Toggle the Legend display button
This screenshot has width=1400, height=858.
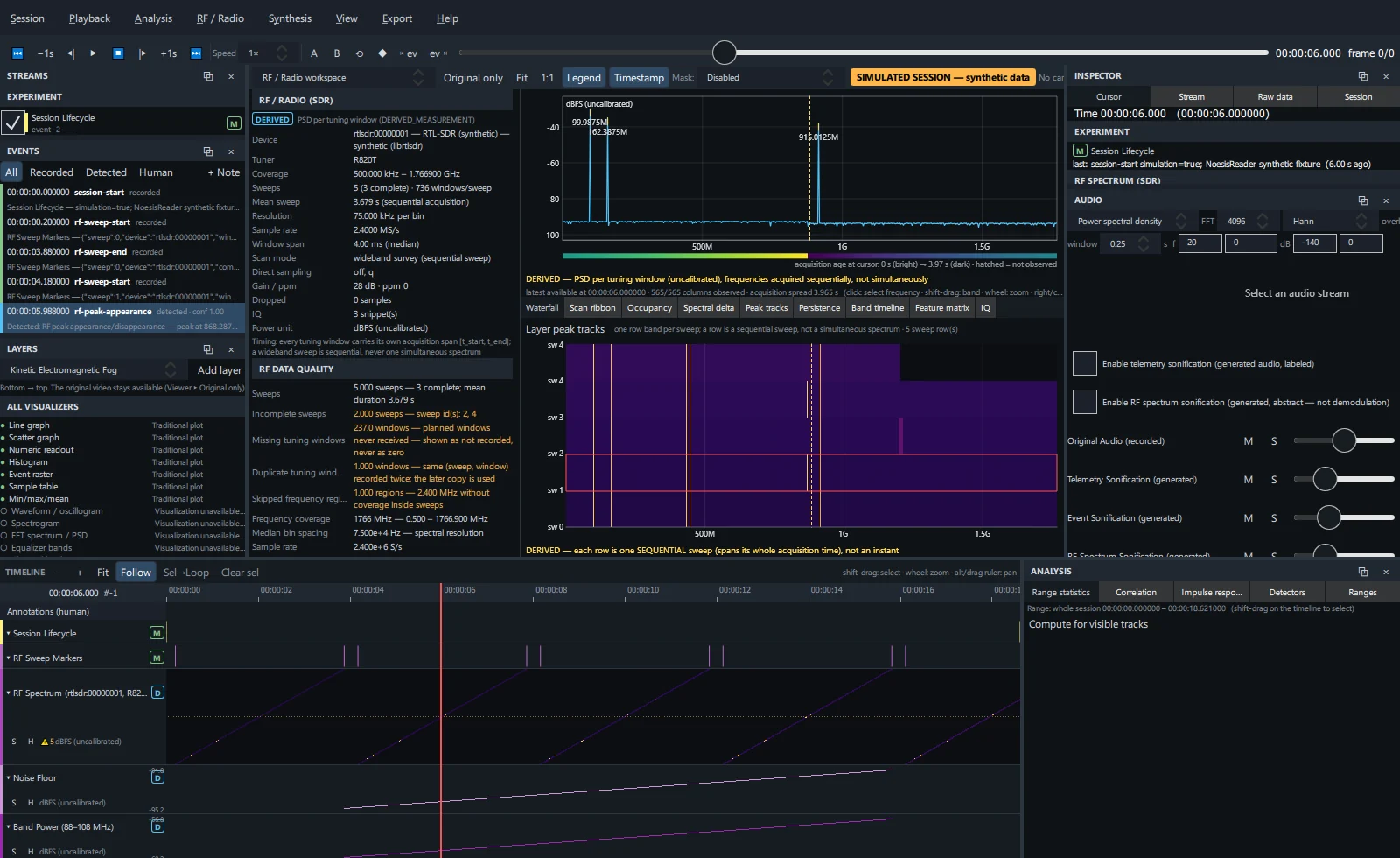[584, 78]
